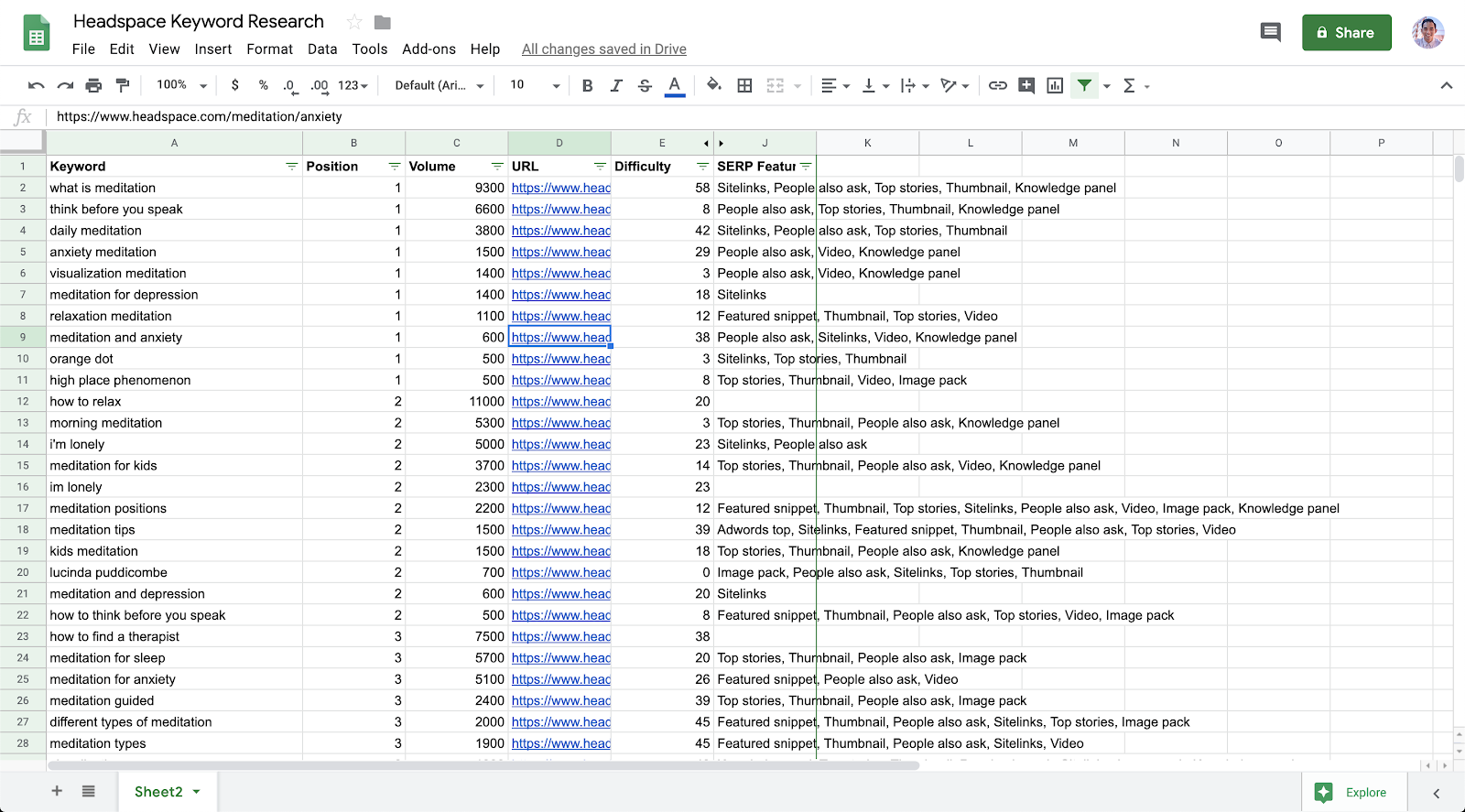Open the File menu
1465x812 pixels.
pyautogui.click(x=83, y=49)
